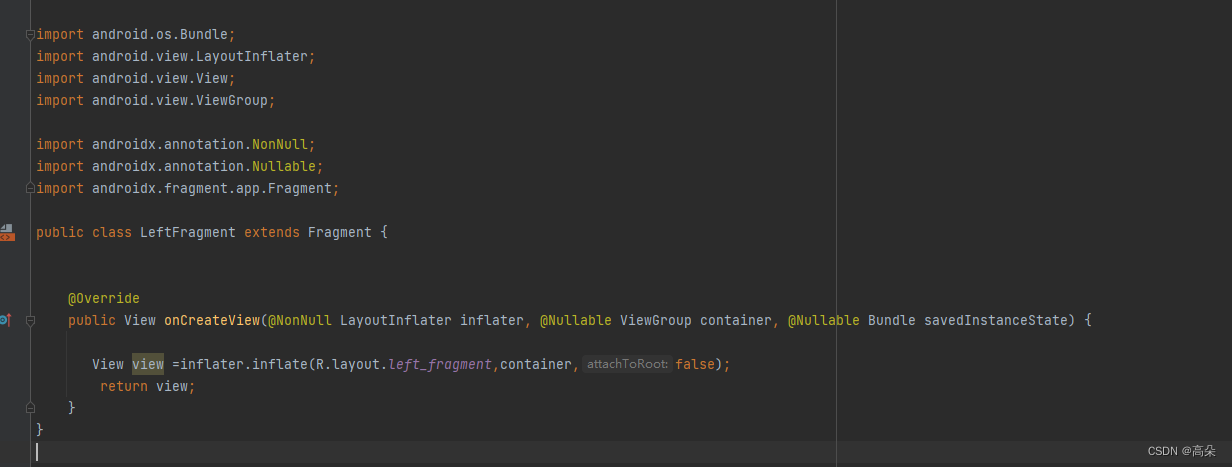
Task: Click 'inflater.inflate' method call
Action: [244, 364]
